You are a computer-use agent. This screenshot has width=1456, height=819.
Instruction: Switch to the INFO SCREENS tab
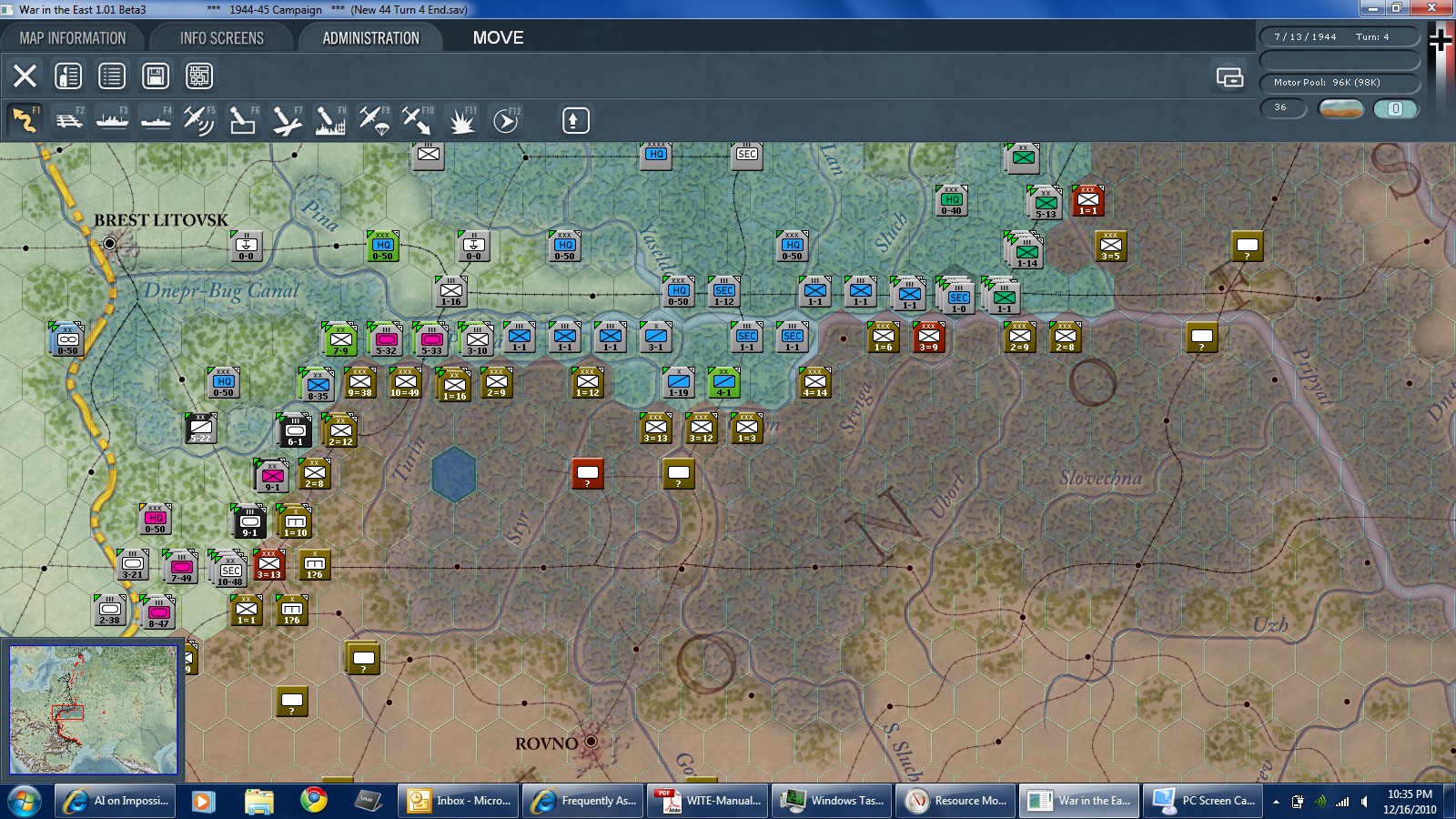222,38
